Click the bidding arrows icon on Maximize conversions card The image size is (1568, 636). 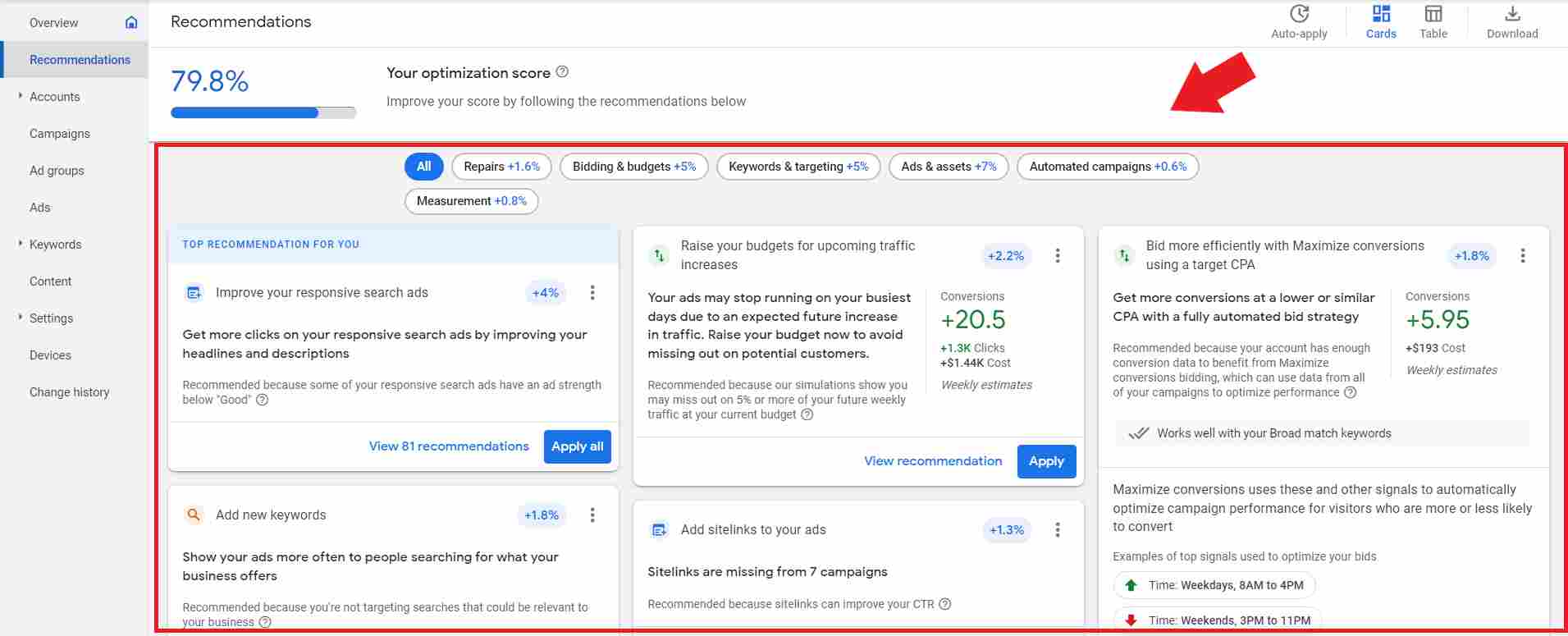1124,256
